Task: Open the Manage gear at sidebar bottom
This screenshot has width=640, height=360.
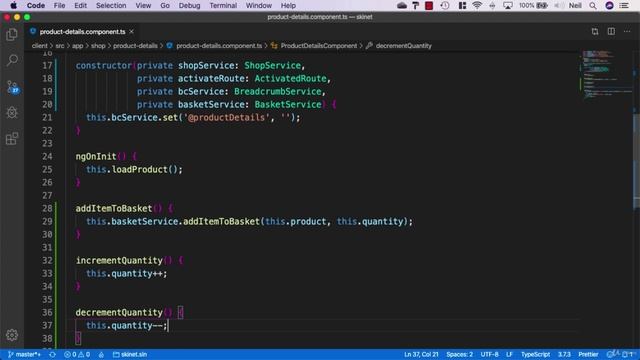Action: [12, 335]
